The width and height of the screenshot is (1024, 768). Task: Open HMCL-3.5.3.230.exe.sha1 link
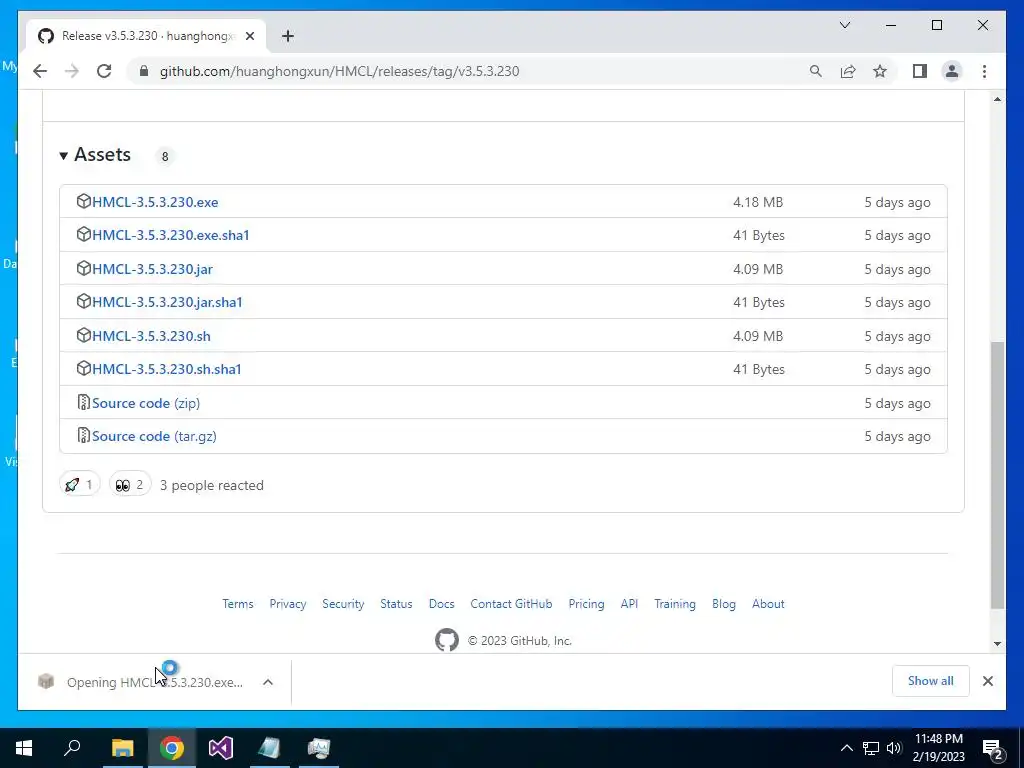(x=170, y=235)
